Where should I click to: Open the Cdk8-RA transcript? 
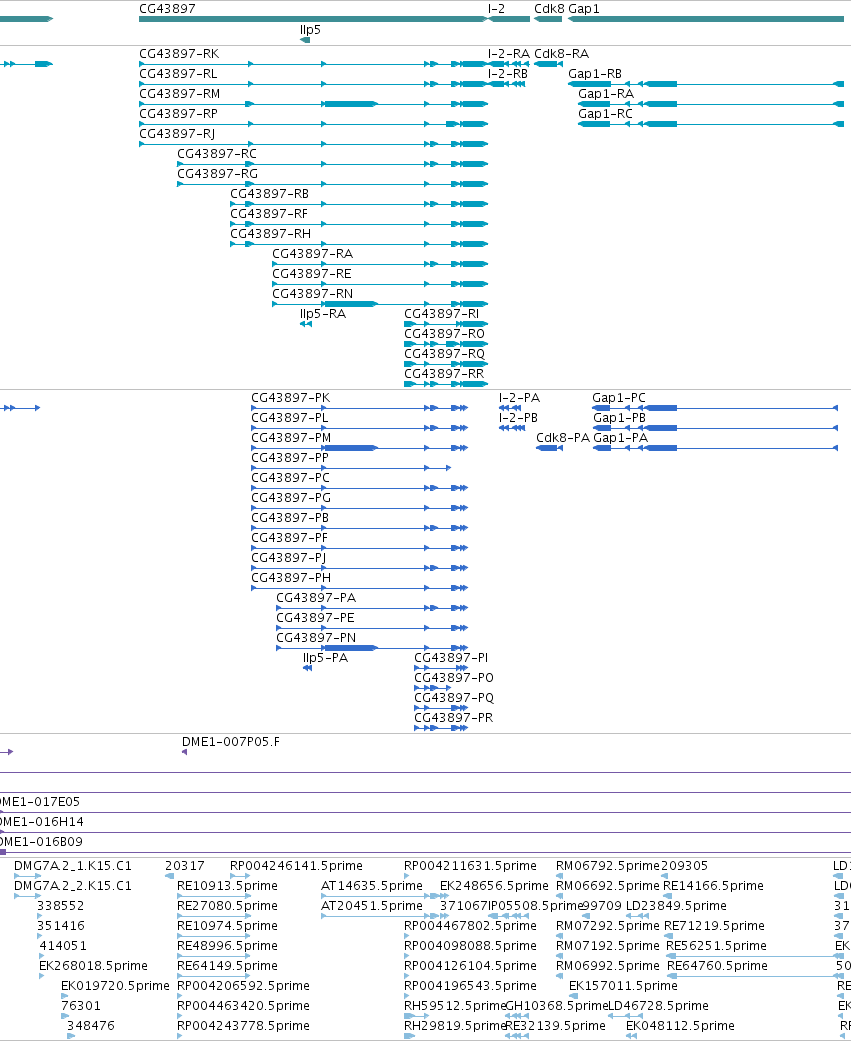point(562,54)
